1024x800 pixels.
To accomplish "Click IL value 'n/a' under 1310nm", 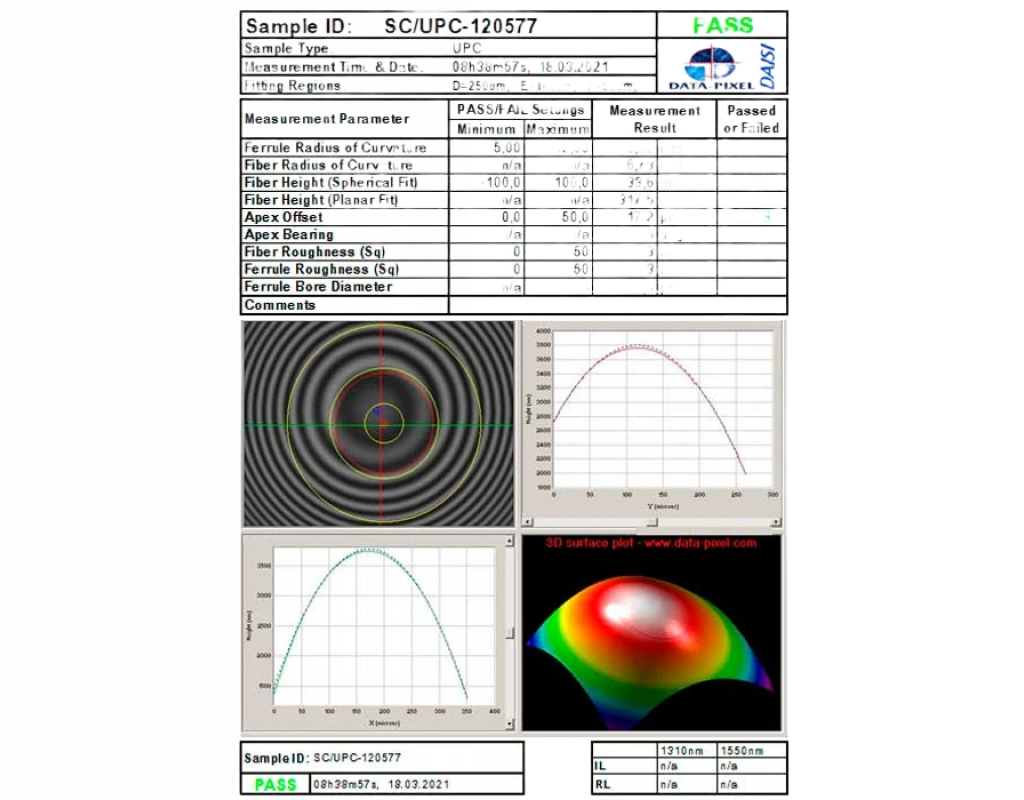I will (x=669, y=765).
